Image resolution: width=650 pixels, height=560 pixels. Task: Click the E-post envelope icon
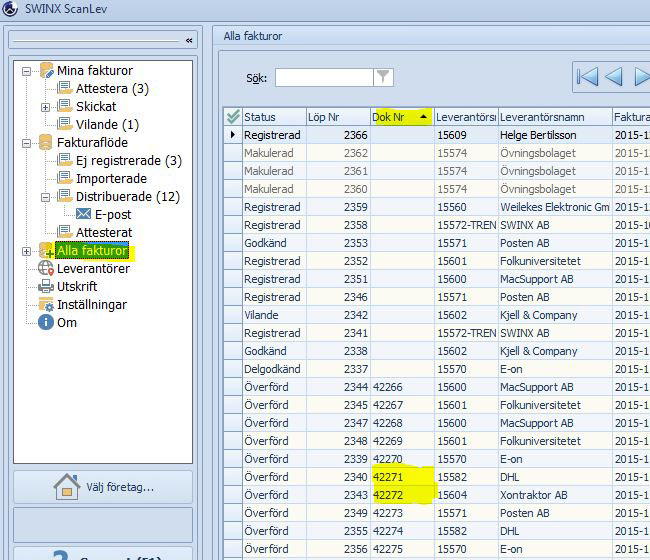point(83,213)
